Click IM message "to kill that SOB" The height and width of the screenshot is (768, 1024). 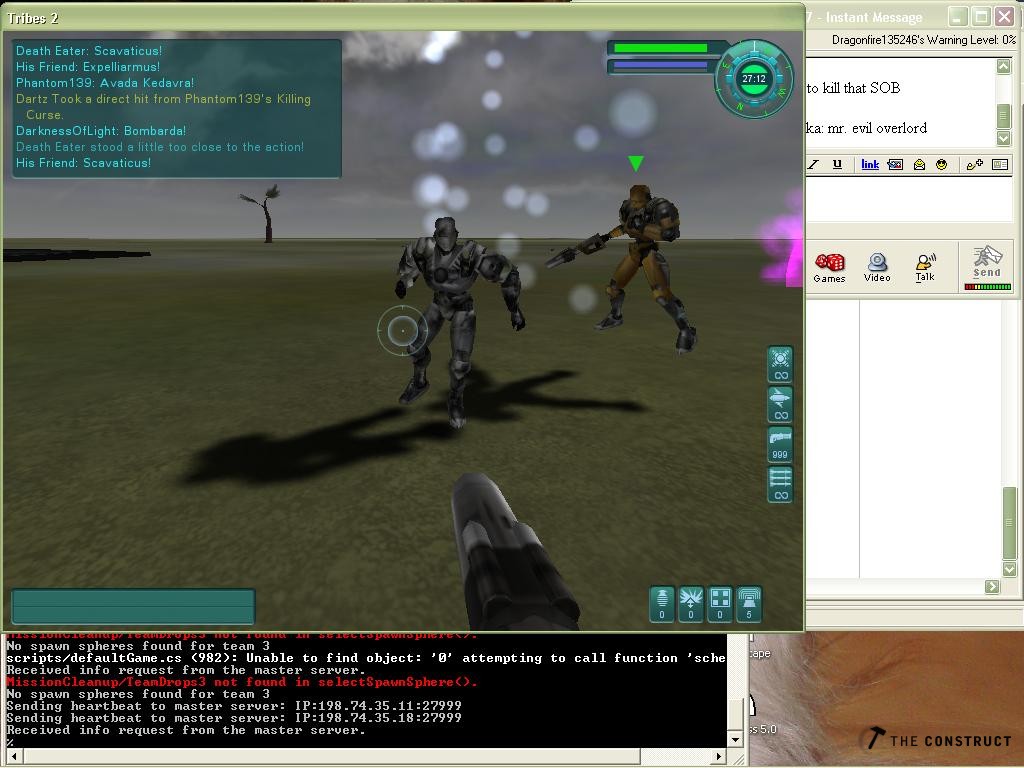(853, 88)
